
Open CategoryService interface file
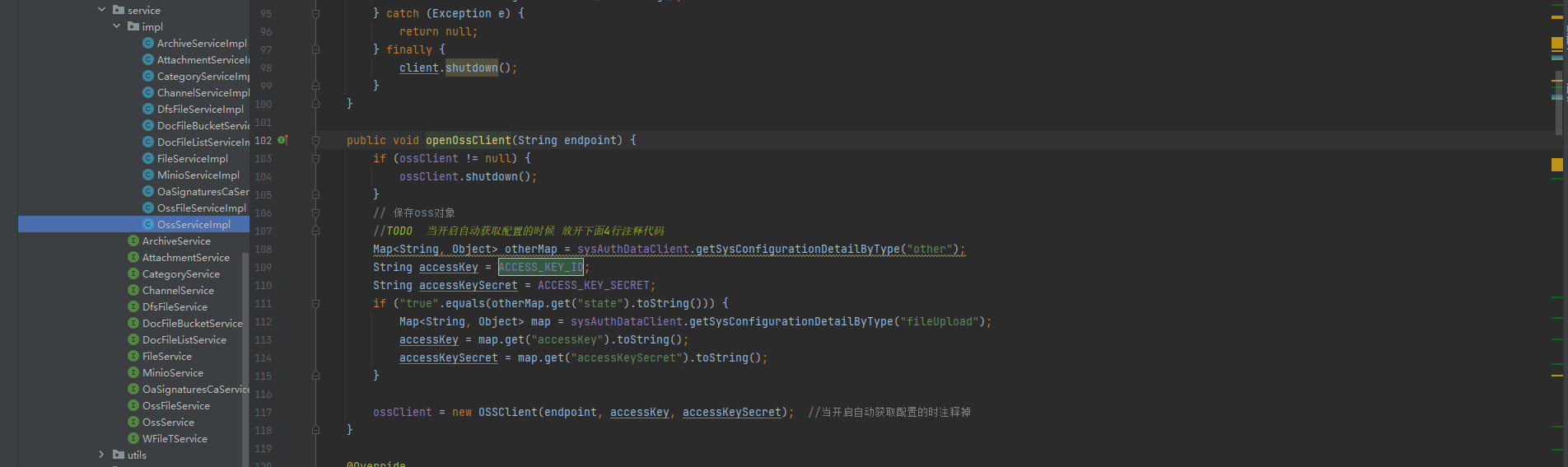click(x=181, y=273)
